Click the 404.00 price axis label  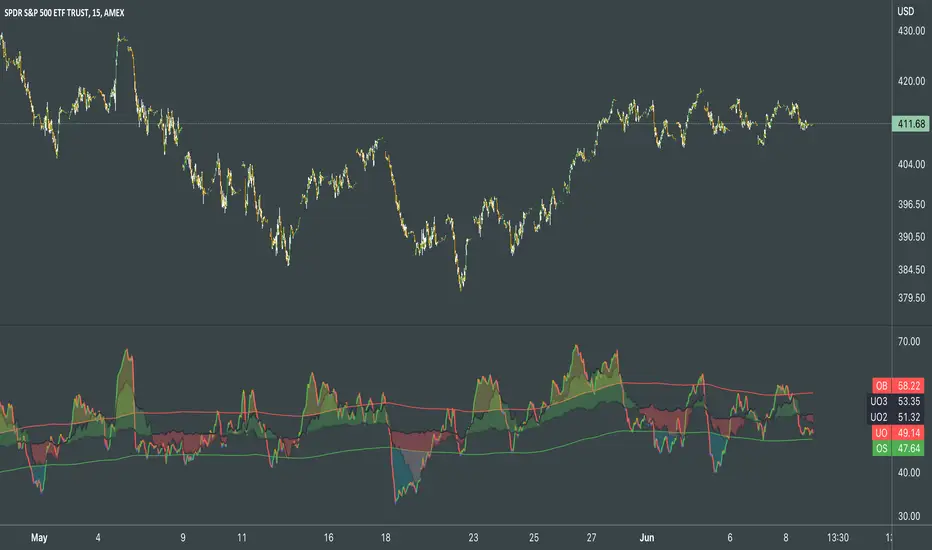(x=911, y=164)
